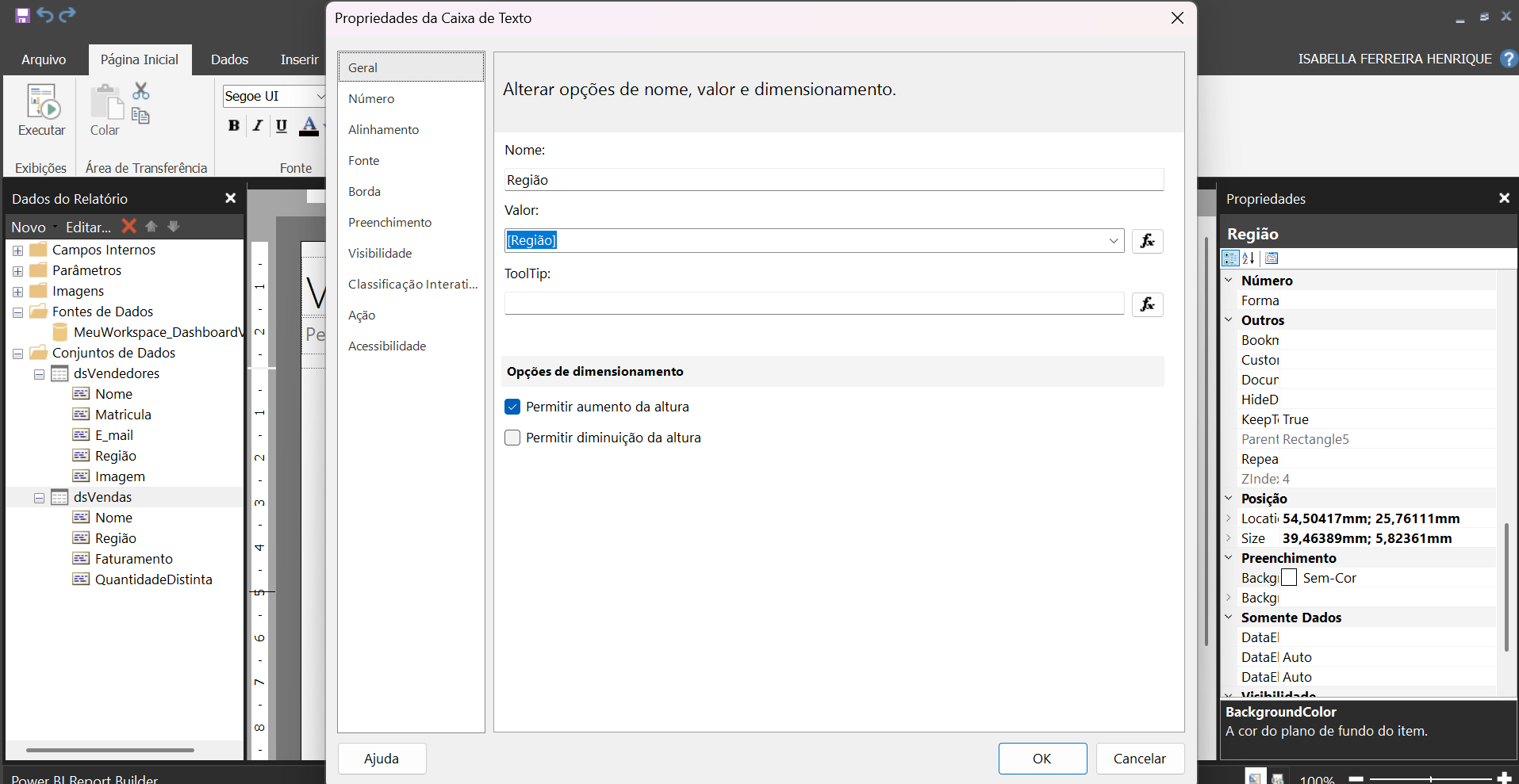The image size is (1519, 784).
Task: Enable Permitir aumento da altura checkbox
Action: pos(512,407)
